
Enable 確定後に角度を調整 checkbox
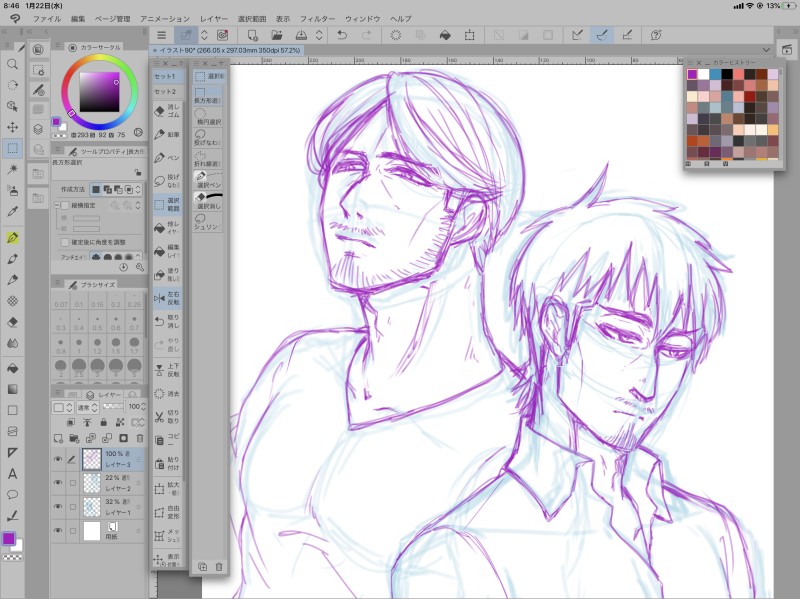point(65,242)
